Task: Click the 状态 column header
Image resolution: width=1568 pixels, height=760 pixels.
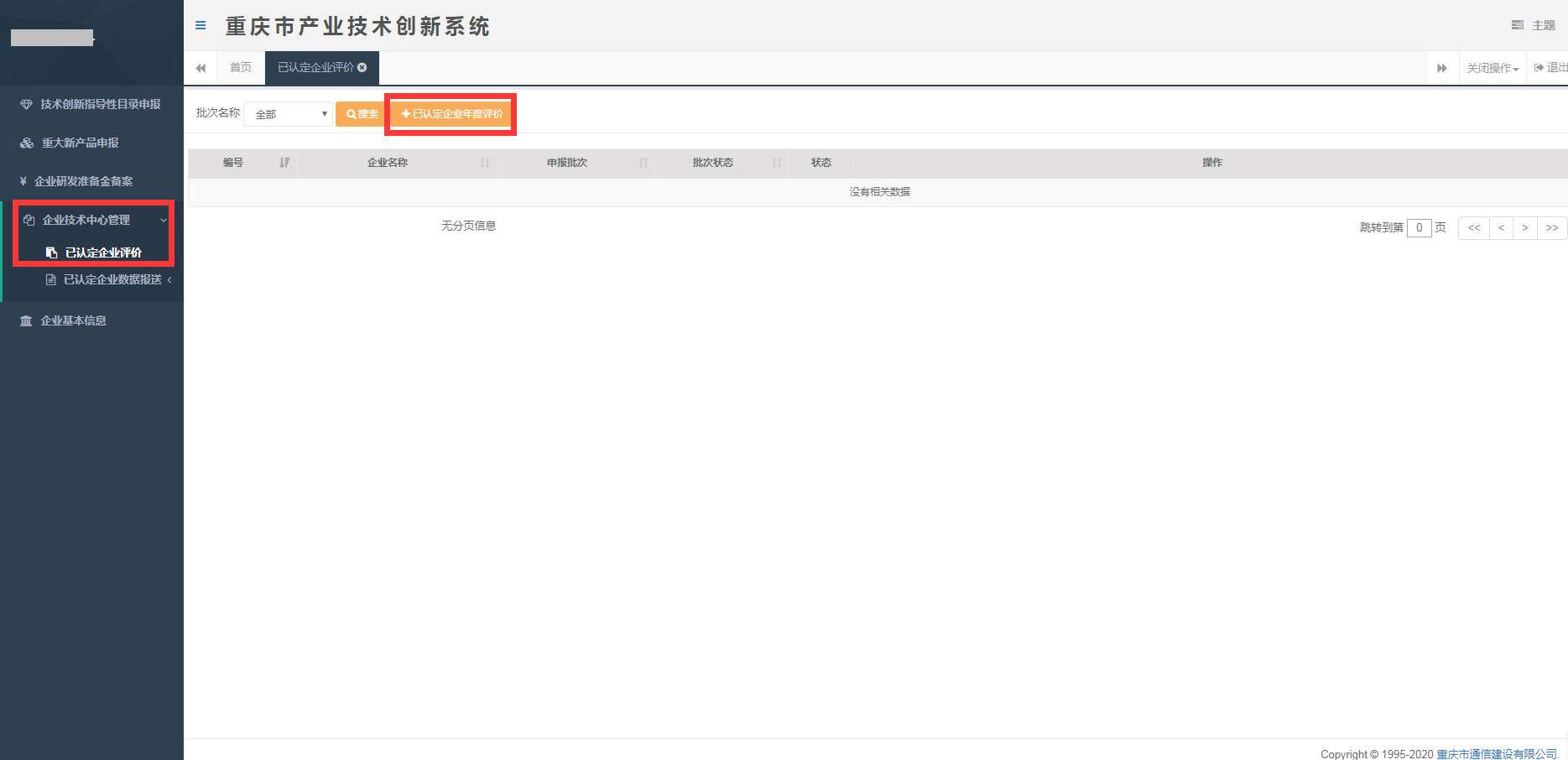Action: [821, 163]
